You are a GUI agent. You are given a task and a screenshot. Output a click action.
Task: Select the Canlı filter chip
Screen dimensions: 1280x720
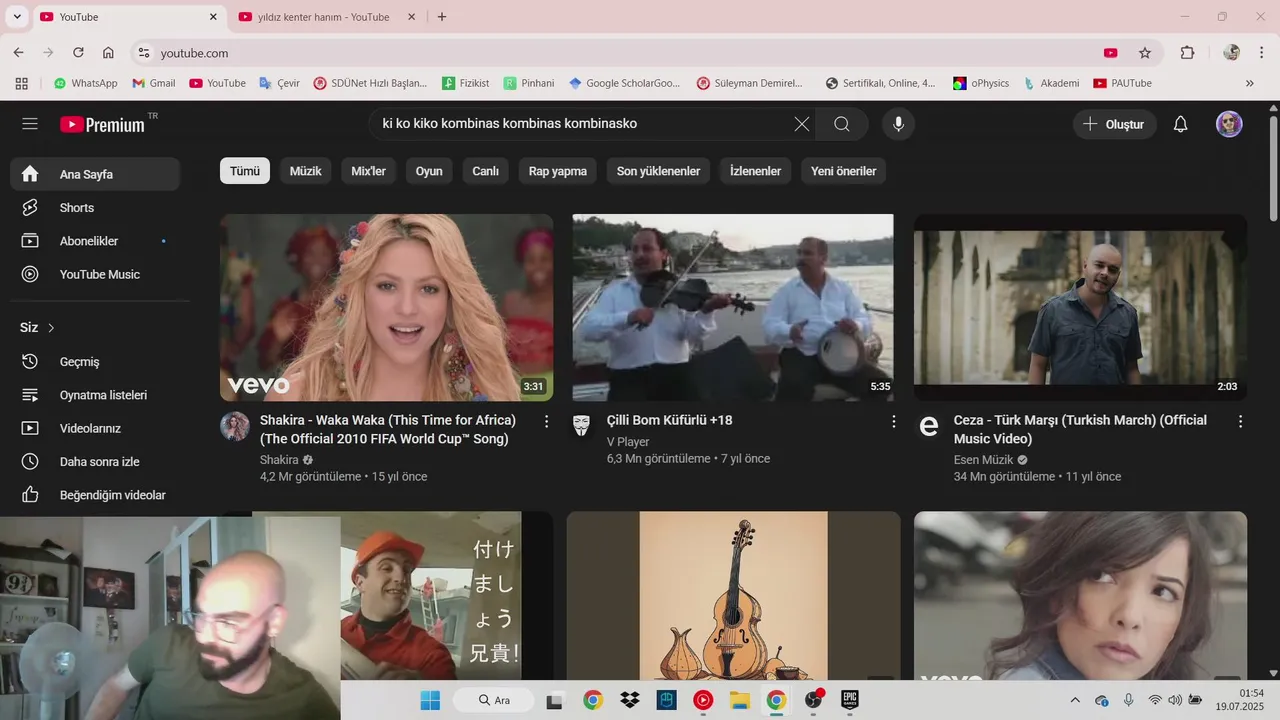(485, 171)
